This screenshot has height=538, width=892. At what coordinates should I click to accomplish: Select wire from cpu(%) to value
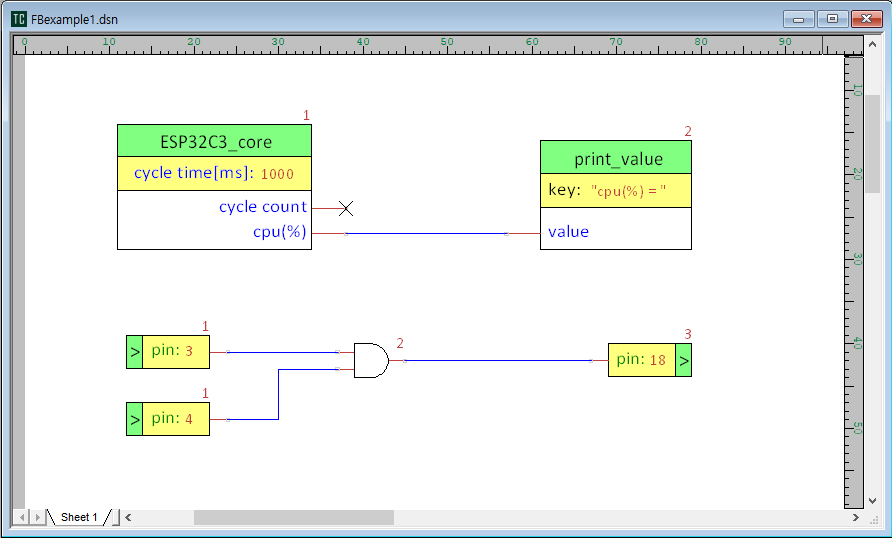click(426, 233)
